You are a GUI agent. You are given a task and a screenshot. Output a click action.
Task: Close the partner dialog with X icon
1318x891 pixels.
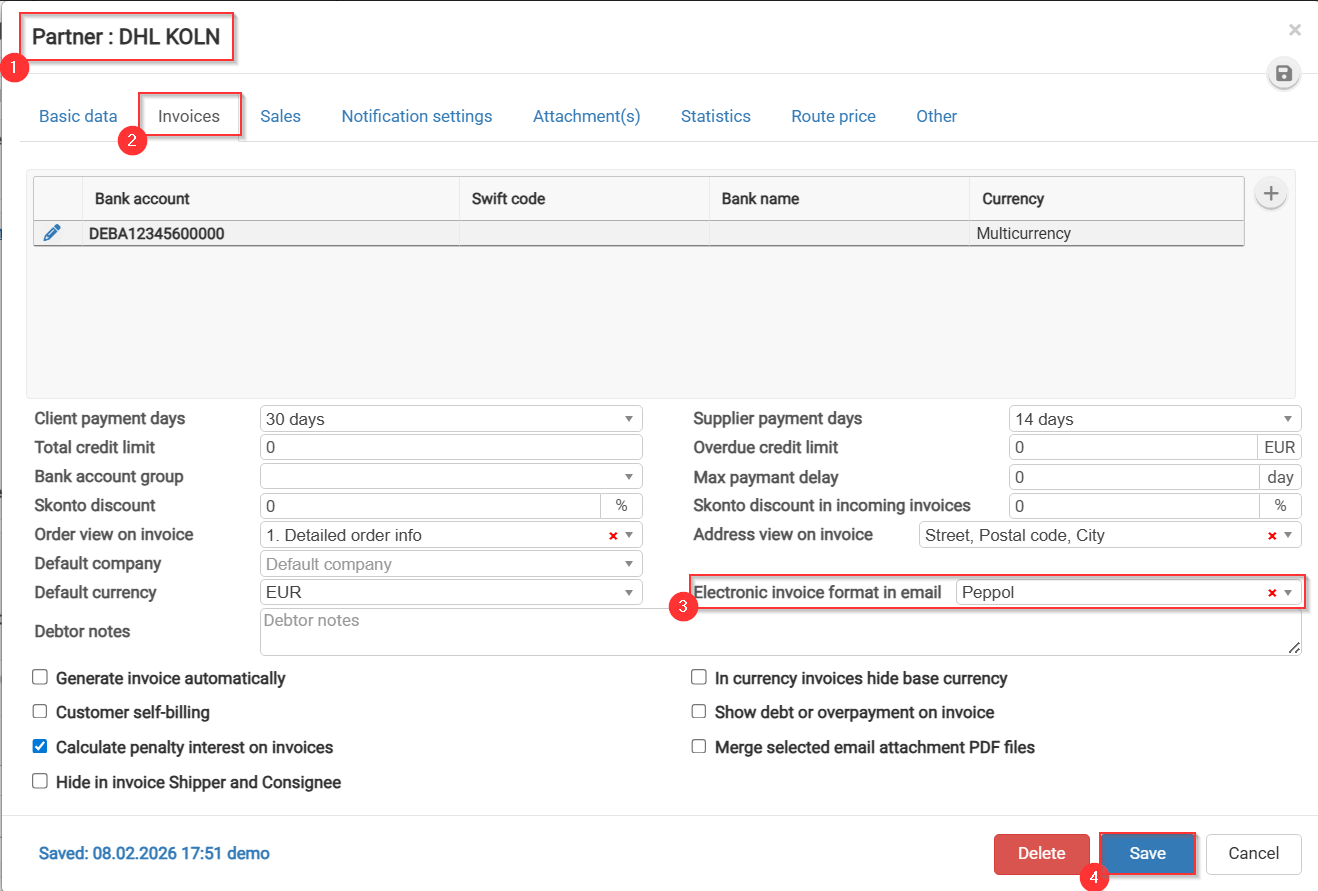click(x=1295, y=30)
